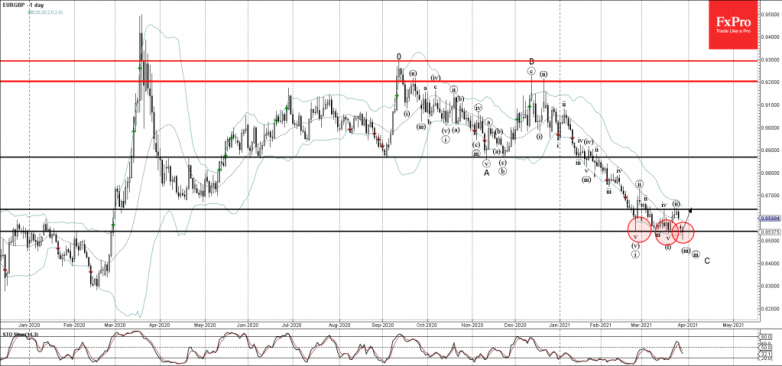Screen dimensions: 782x366
Task: Click the 0.87000 price axis label
Action: tap(770, 195)
